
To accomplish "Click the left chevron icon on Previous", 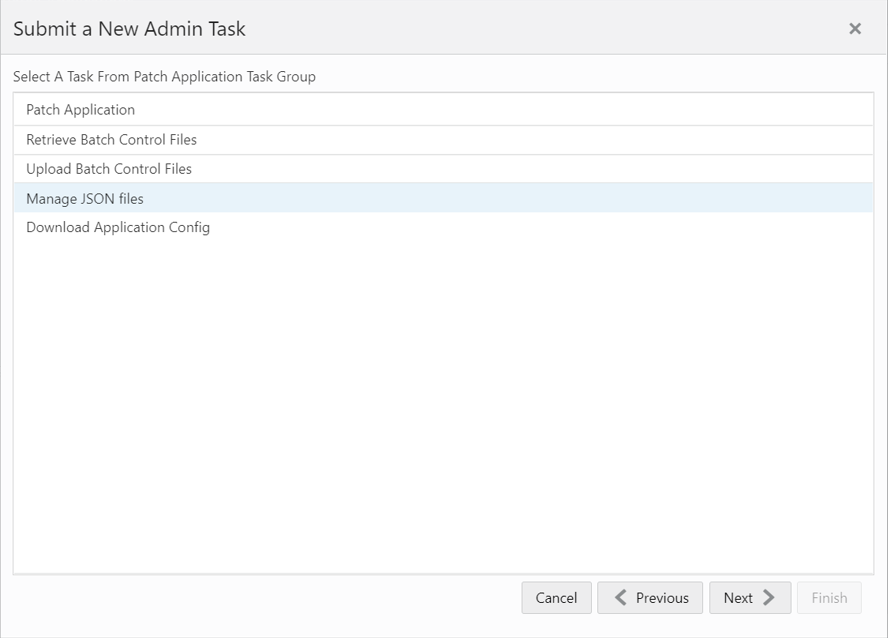I will [621, 598].
